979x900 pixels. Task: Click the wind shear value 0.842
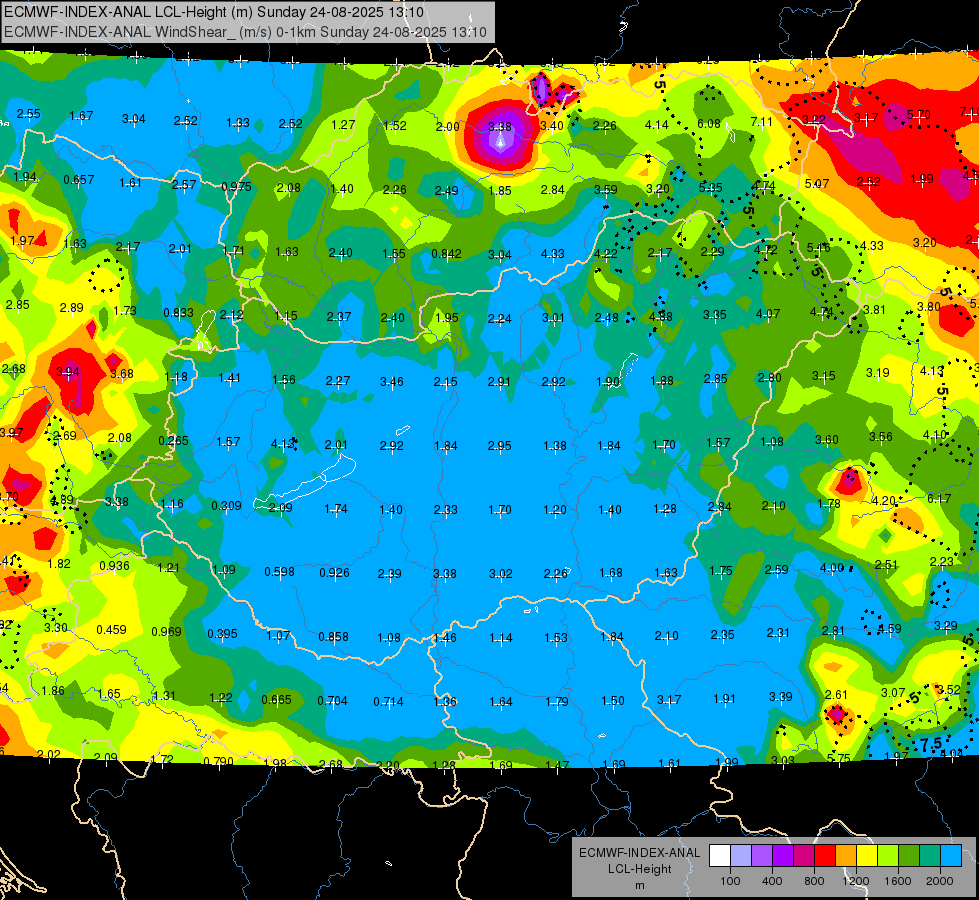click(446, 254)
